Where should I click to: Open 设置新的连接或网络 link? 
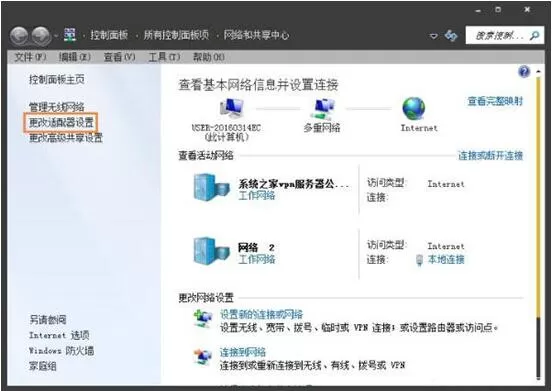click(261, 314)
